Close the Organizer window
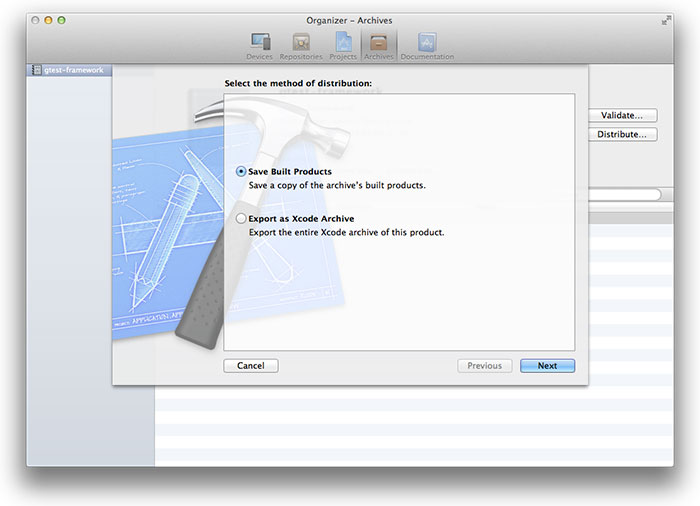Screen dimensions: 700x506 coord(35,20)
